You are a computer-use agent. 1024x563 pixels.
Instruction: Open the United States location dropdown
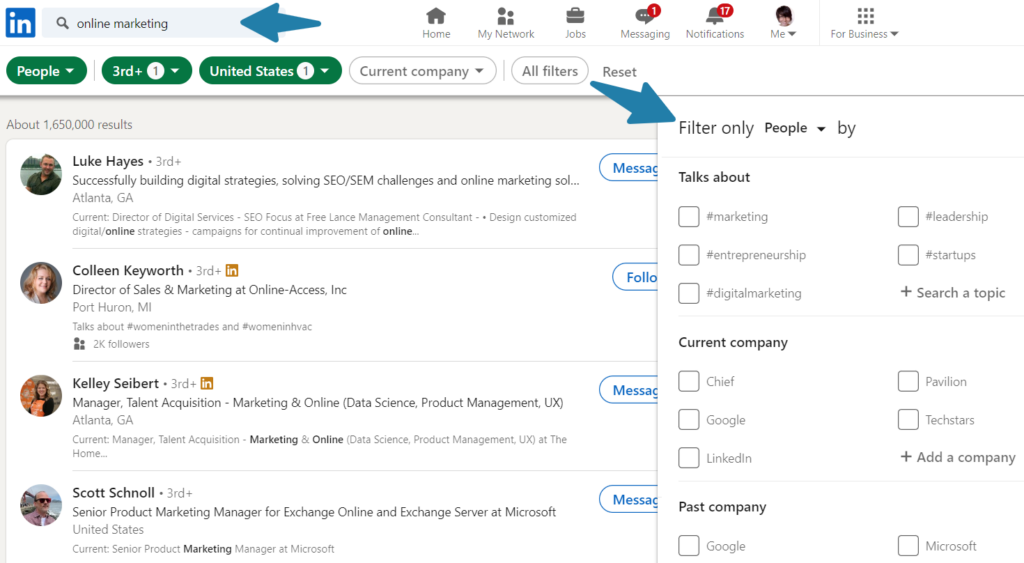click(270, 71)
